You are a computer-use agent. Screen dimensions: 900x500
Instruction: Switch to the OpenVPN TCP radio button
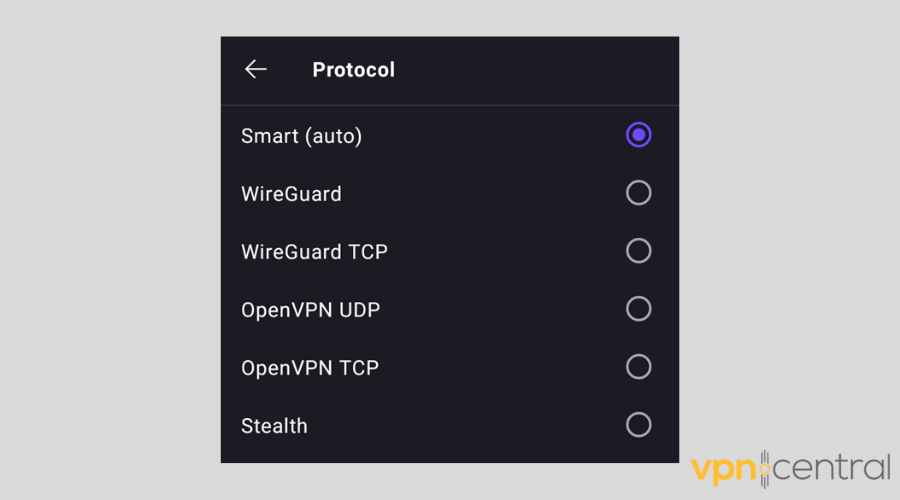pos(638,367)
